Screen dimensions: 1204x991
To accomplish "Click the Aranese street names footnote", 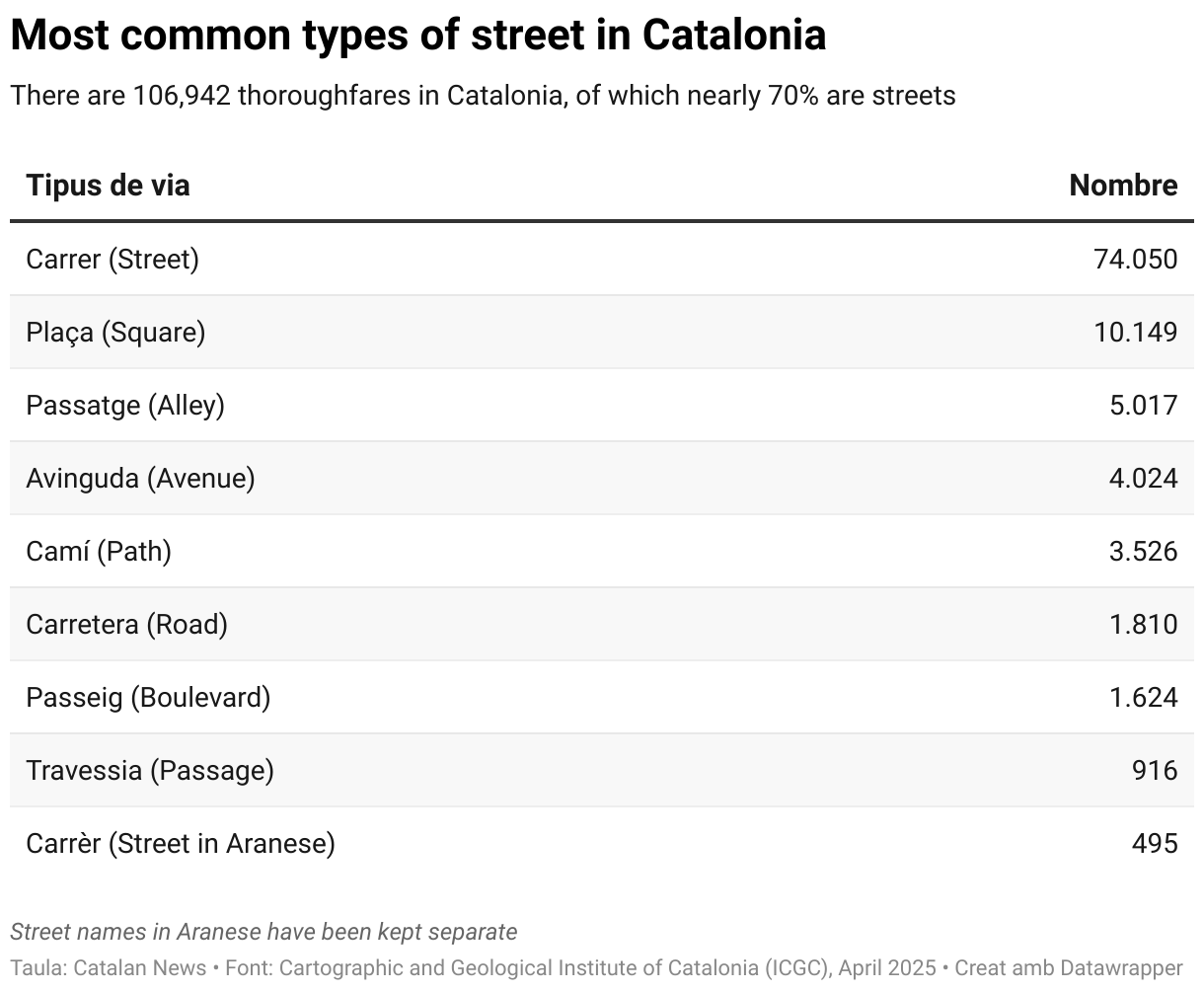I will click(x=263, y=932).
